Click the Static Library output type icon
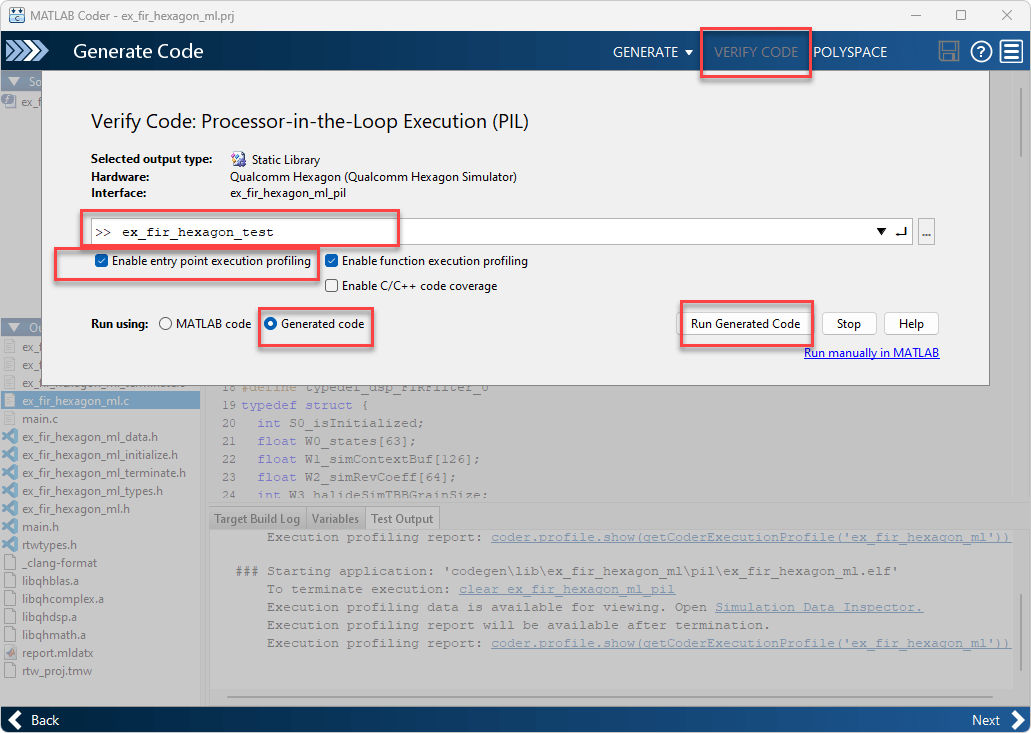Screen dimensions: 1031x733 238,159
